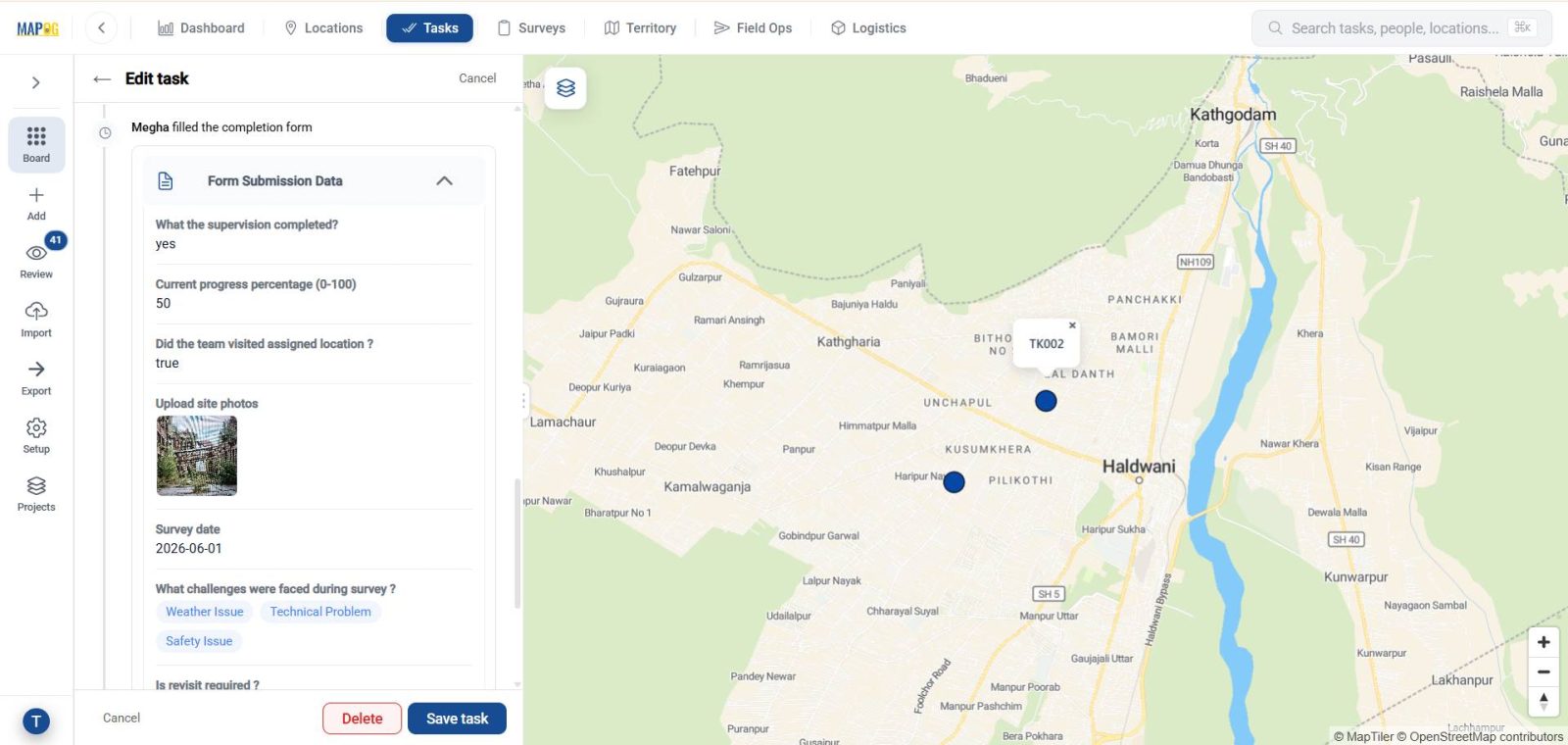Open the map layers switcher icon
The image size is (1568, 745).
point(565,88)
